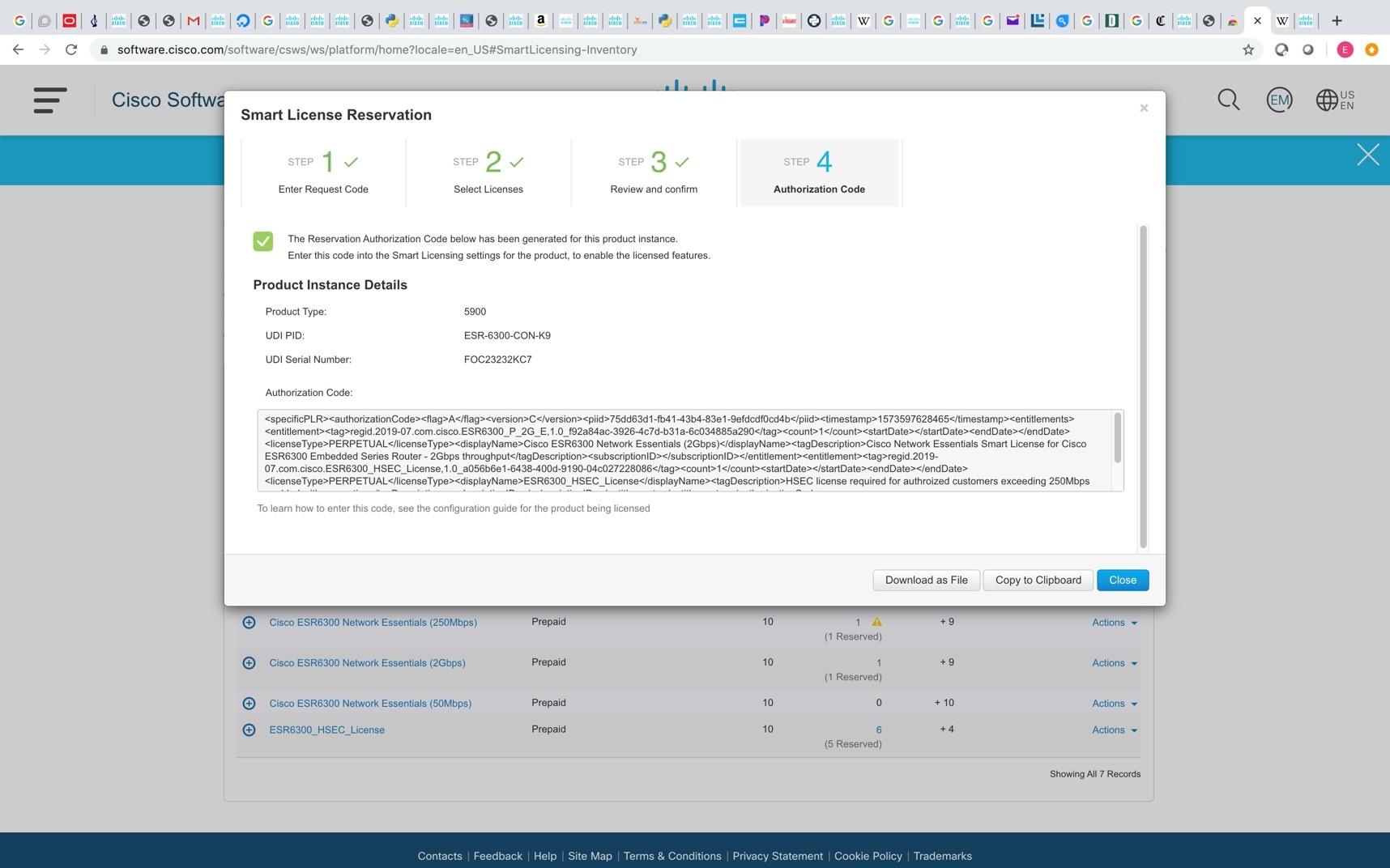
Task: Click the green confirmation checkmark
Action: (262, 240)
